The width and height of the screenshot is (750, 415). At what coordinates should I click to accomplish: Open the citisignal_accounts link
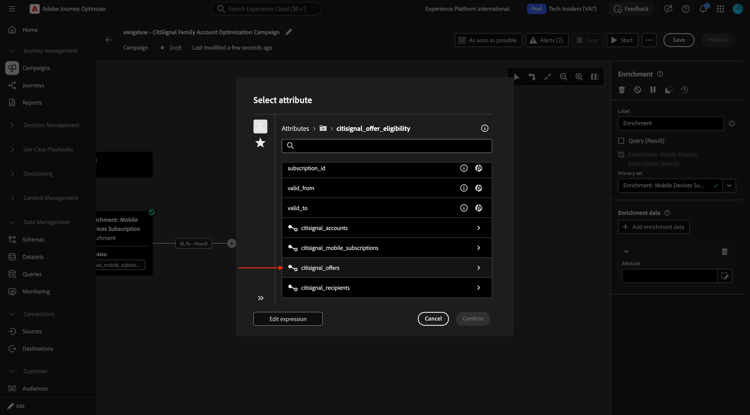[x=386, y=228]
